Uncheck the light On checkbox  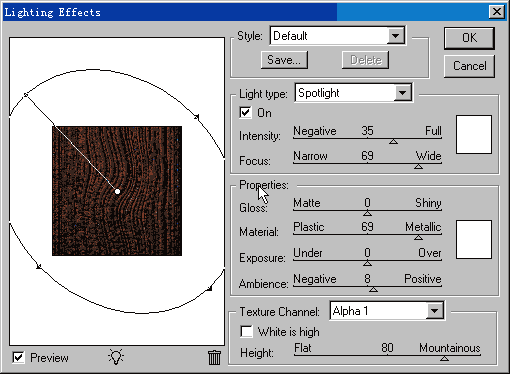click(x=245, y=113)
